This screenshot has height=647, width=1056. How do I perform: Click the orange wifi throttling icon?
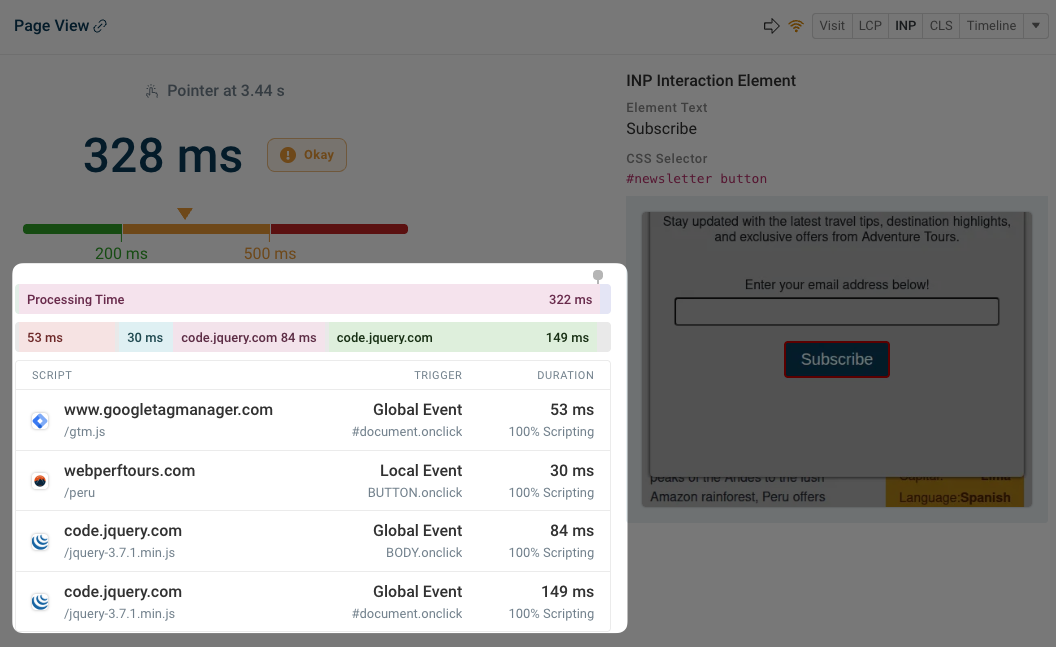pos(796,26)
